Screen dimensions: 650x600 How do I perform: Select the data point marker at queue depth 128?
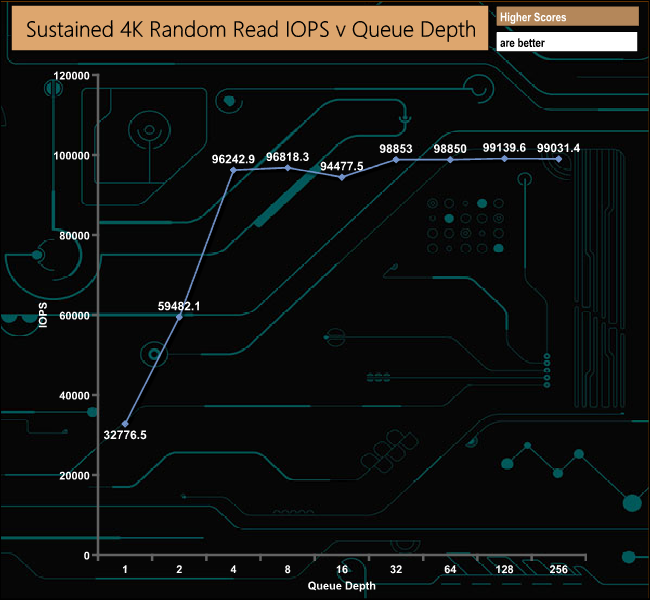coord(504,158)
